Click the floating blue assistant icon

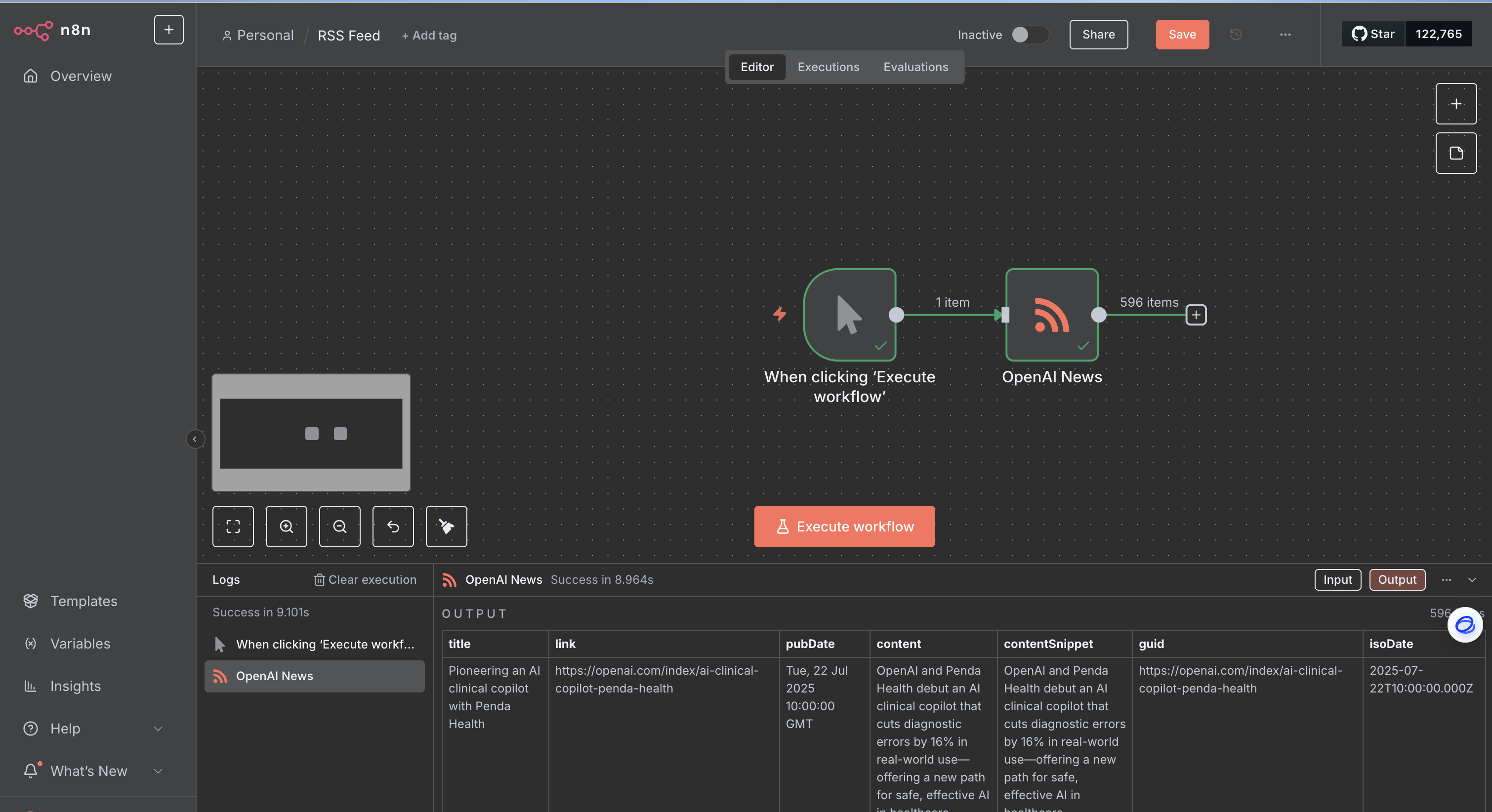(1465, 624)
